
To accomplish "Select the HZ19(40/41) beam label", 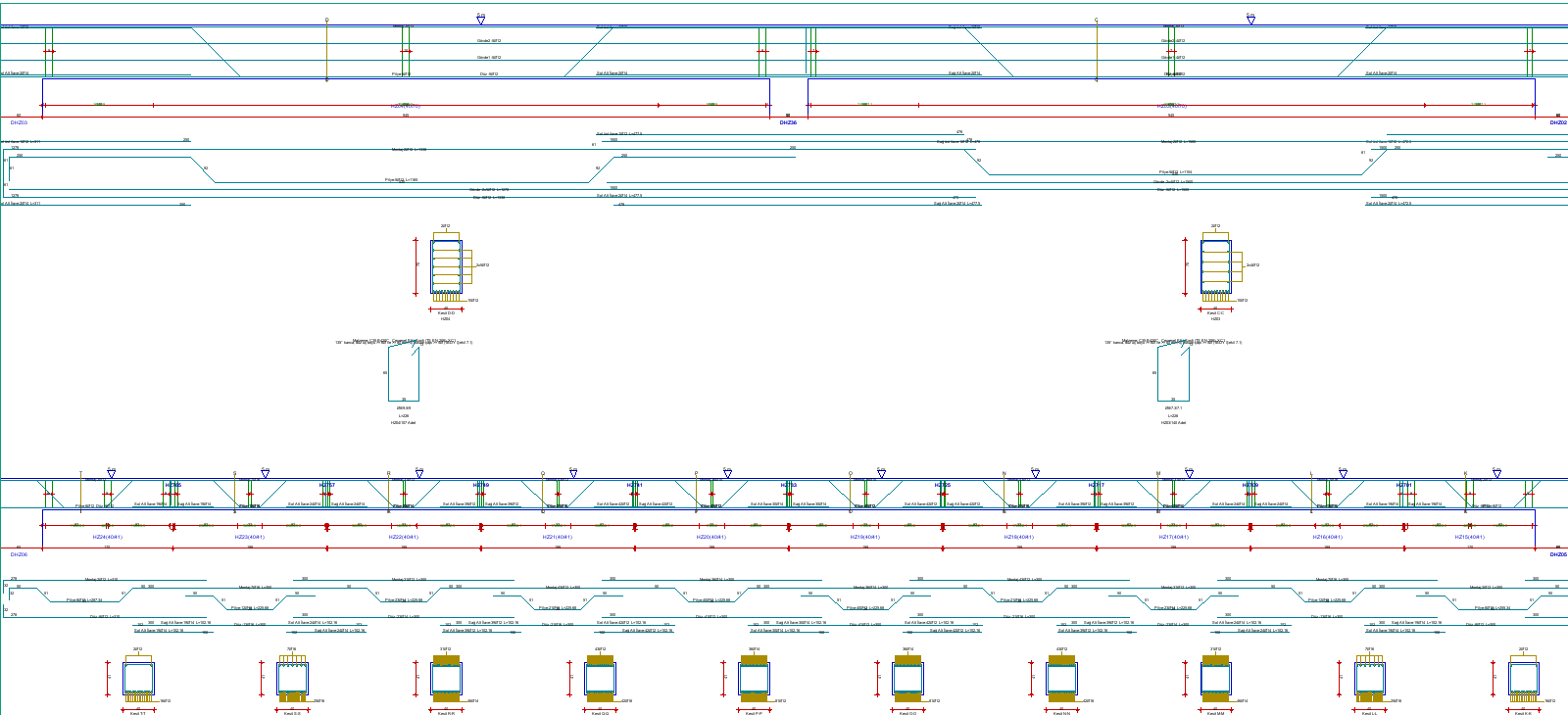I will coord(865,537).
